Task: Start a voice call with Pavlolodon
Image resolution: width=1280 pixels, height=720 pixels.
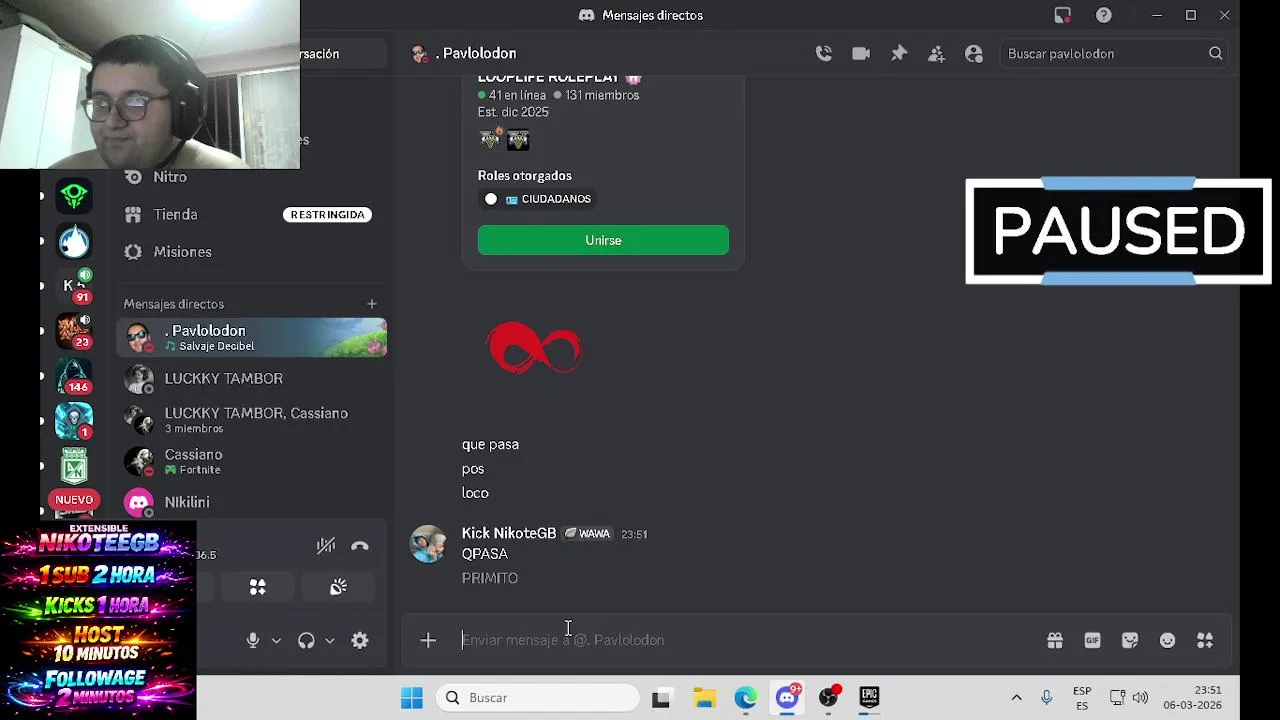Action: coord(823,54)
